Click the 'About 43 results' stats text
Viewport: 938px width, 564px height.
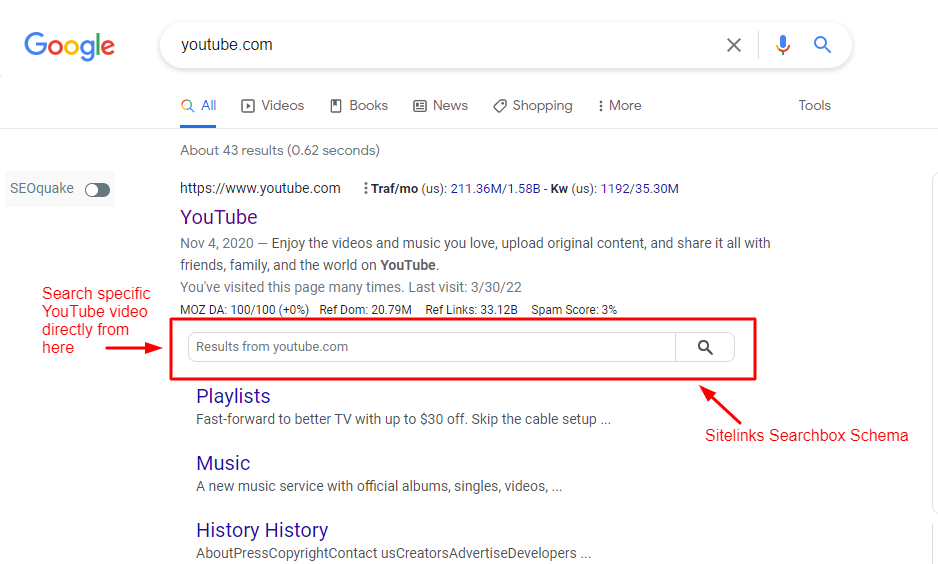280,150
